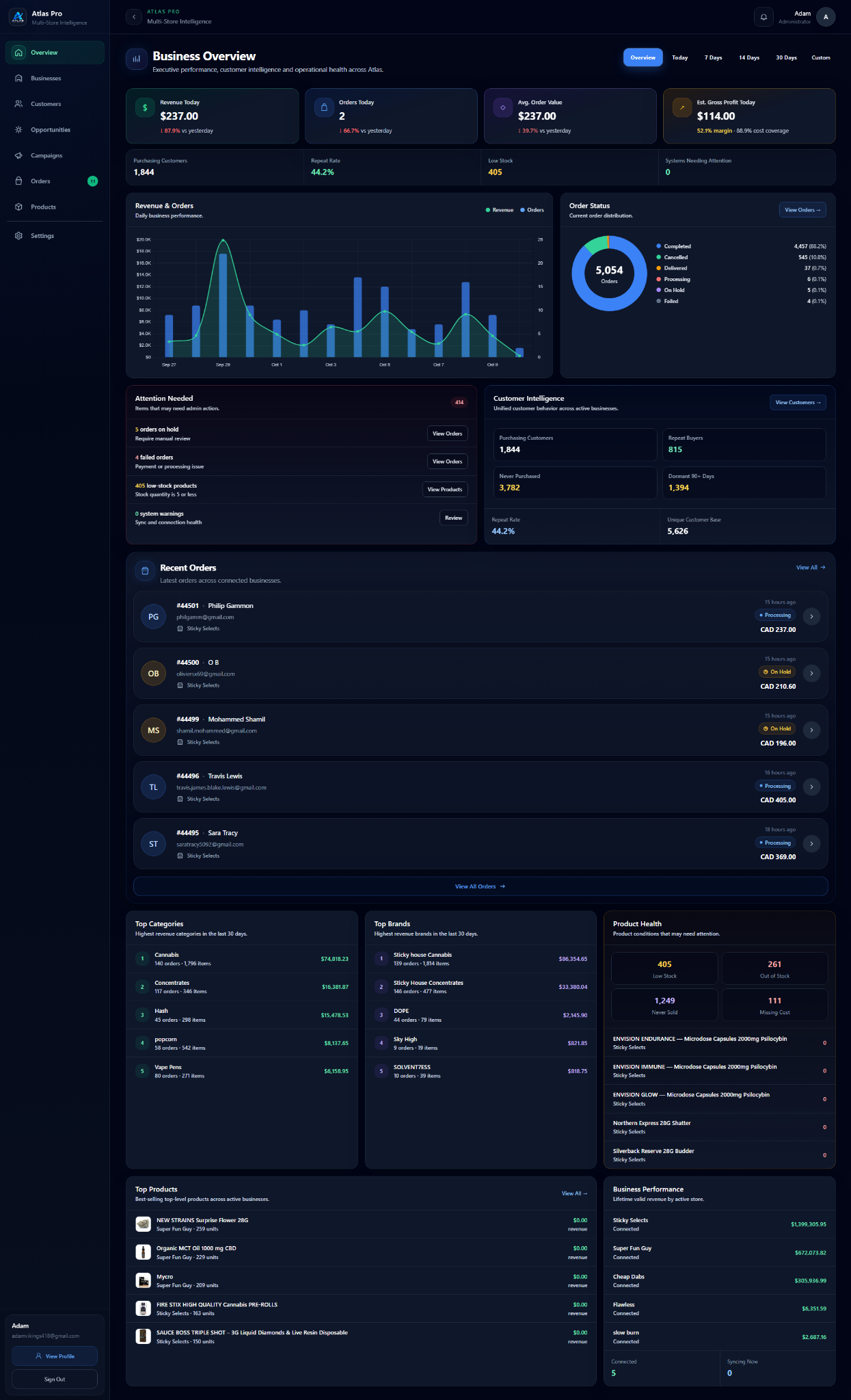The image size is (851, 1400).
Task: Expand order #44499 with chevron
Action: pos(811,730)
